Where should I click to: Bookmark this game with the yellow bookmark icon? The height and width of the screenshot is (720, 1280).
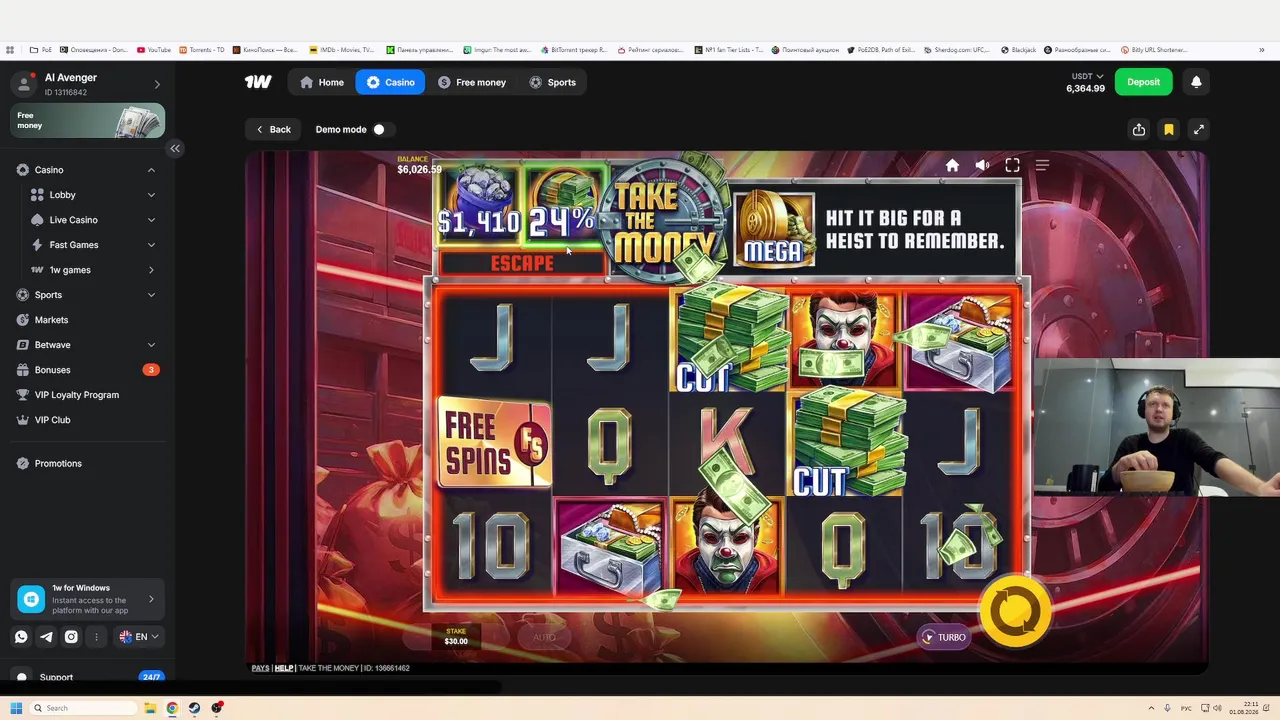(x=1169, y=129)
